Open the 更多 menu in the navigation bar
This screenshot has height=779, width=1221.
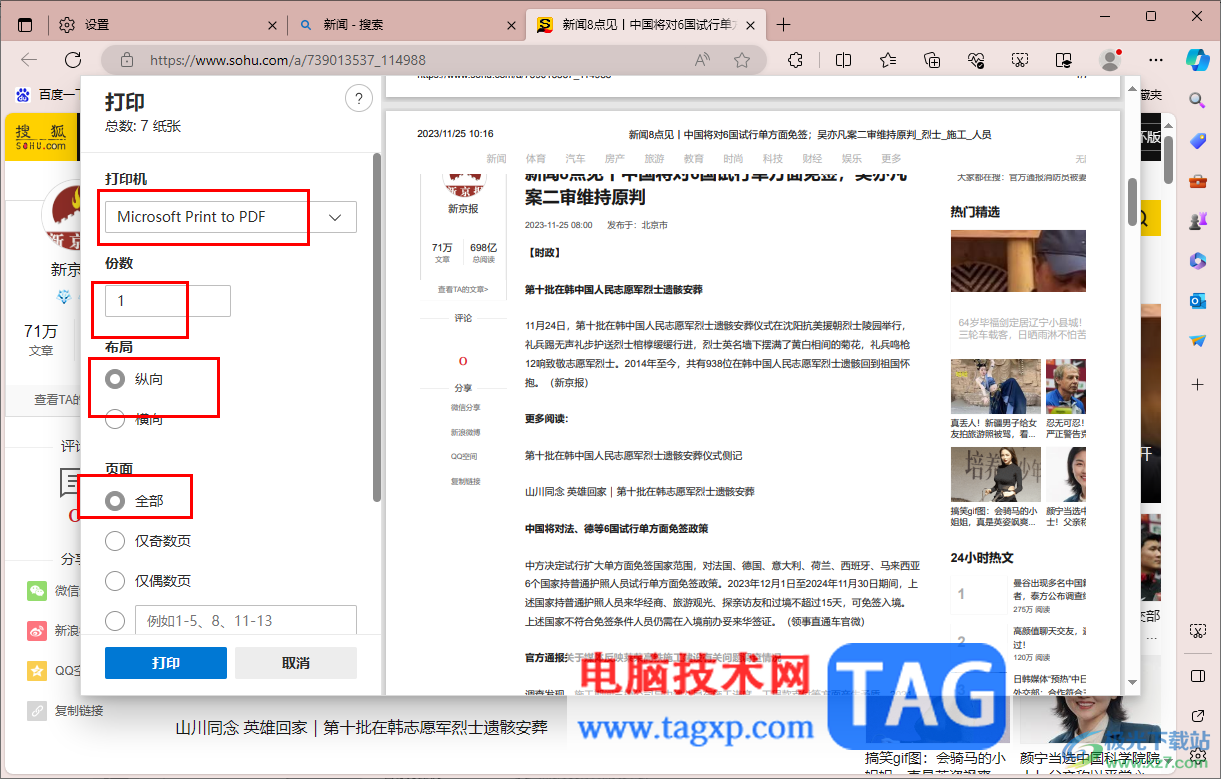tap(891, 158)
